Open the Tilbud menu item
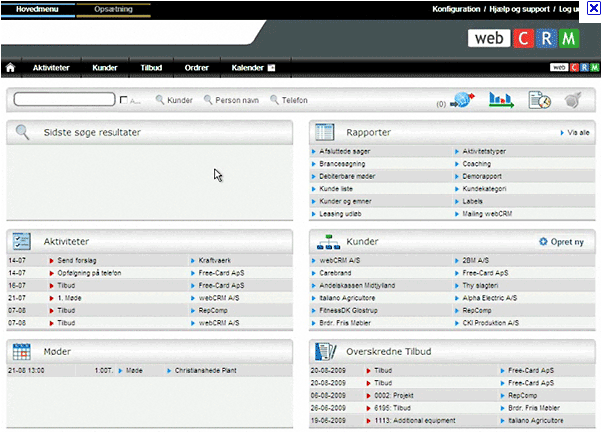The image size is (607, 434). click(x=151, y=68)
